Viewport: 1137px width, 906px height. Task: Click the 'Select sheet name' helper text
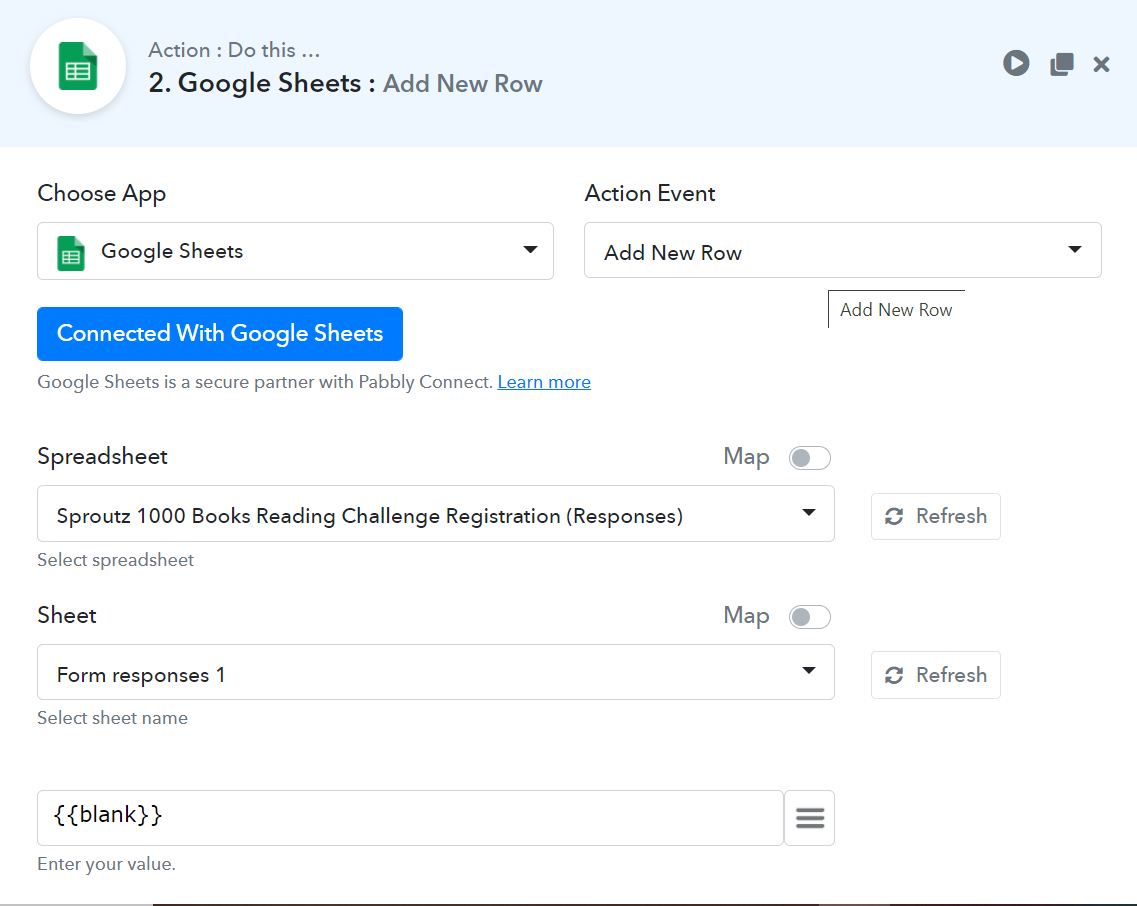112,718
